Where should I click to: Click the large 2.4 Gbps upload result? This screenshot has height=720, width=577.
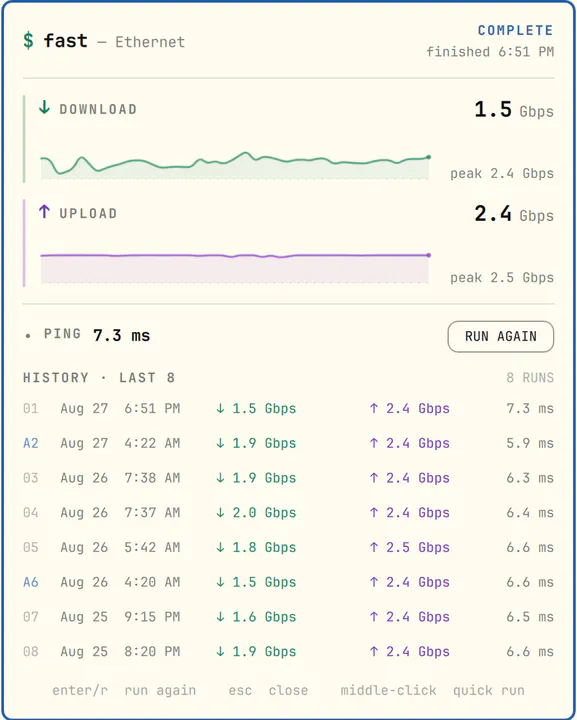tap(514, 214)
